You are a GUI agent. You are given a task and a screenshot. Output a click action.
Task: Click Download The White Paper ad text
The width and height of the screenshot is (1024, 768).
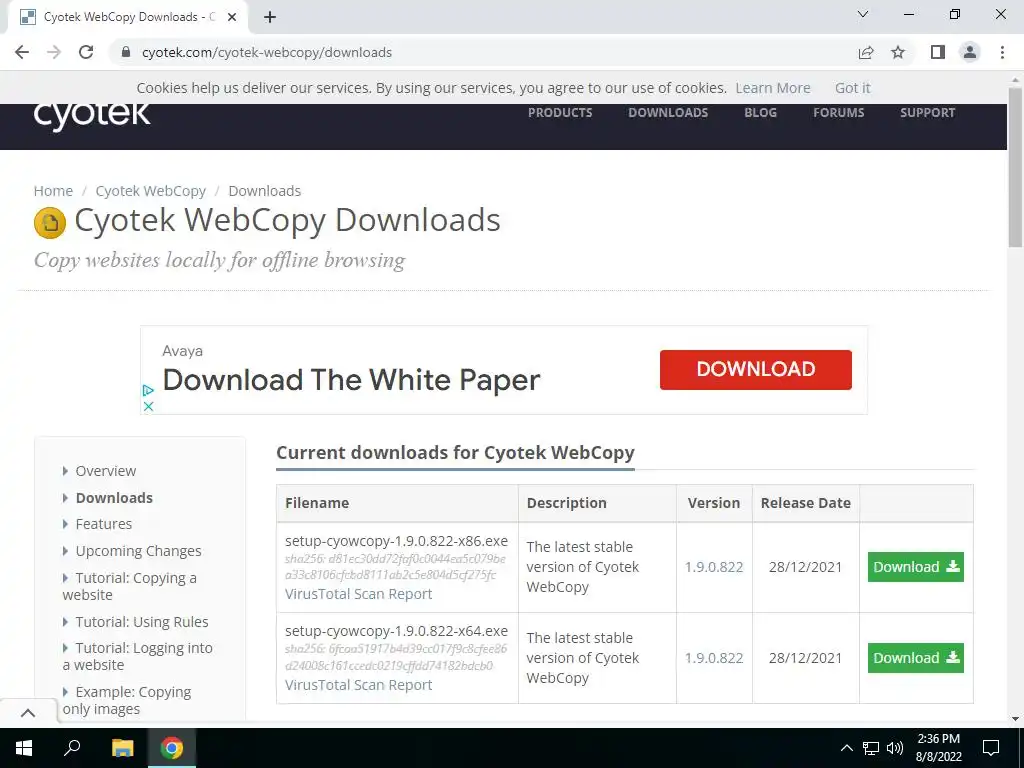point(351,380)
